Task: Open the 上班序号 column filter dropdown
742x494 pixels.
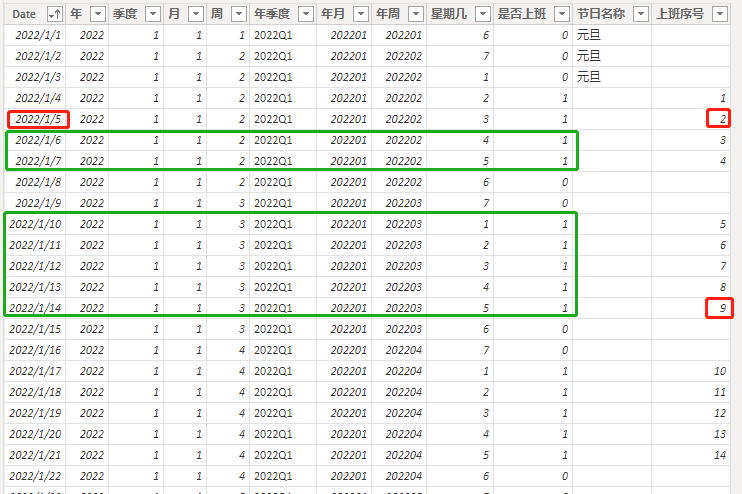Action: 720,15
